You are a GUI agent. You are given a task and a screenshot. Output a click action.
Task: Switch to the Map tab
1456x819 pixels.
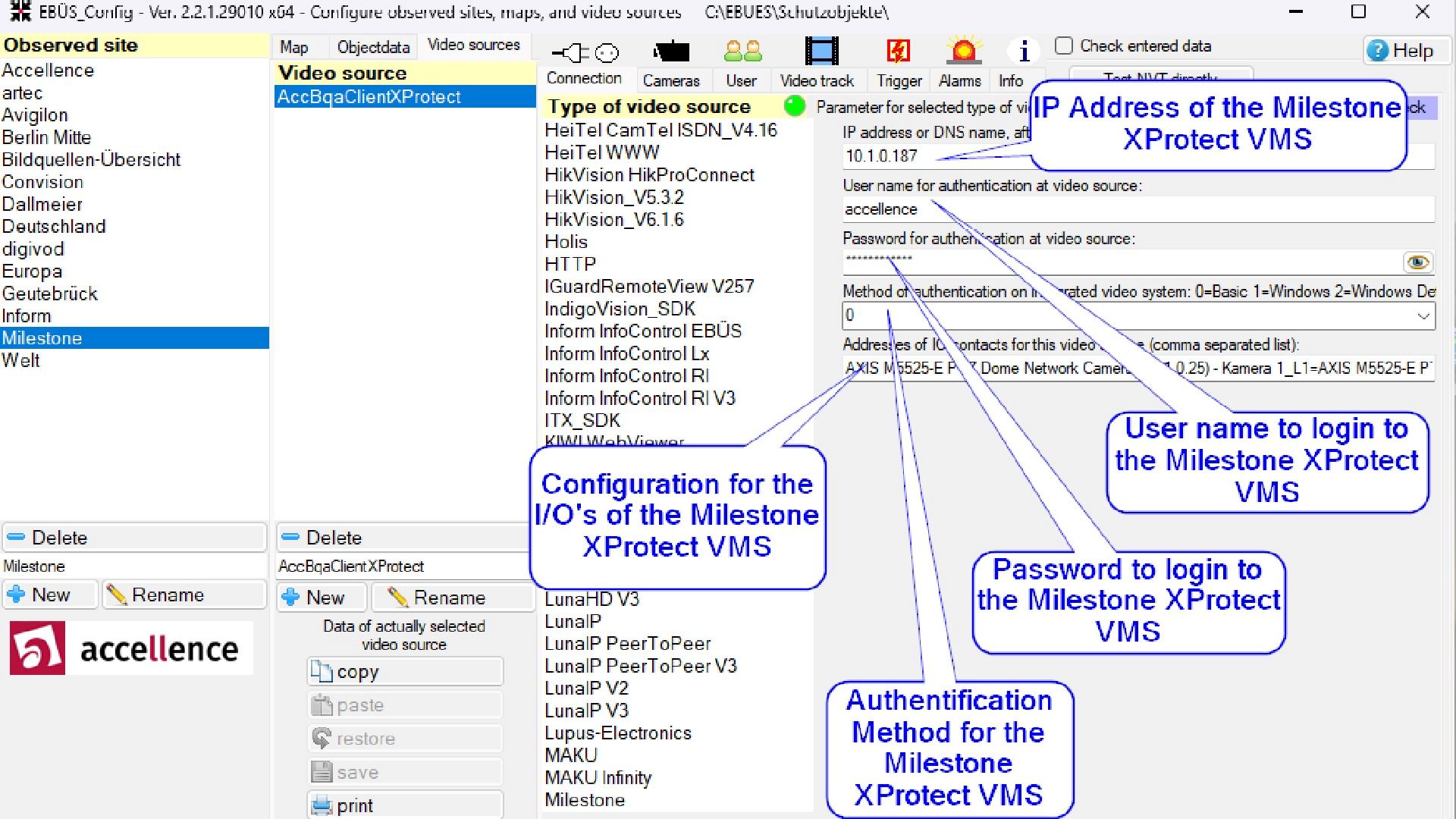point(294,47)
